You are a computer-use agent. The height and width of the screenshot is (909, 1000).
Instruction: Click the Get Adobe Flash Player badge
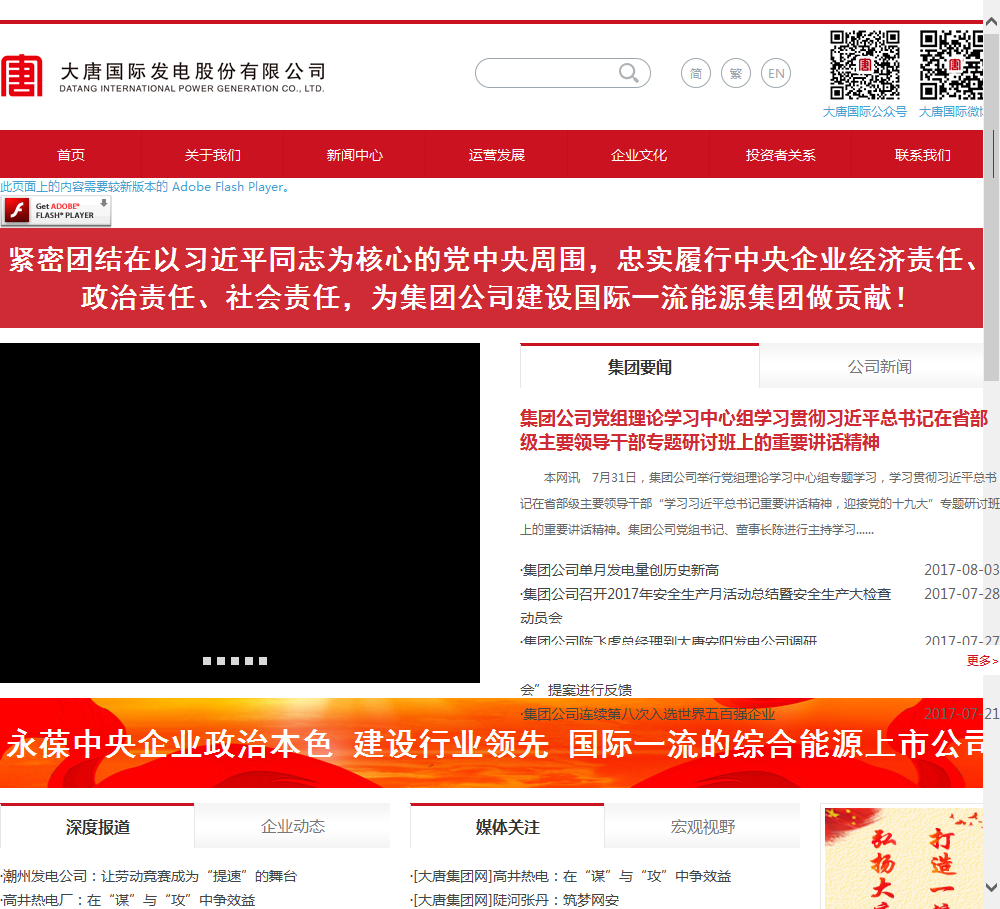coord(56,211)
